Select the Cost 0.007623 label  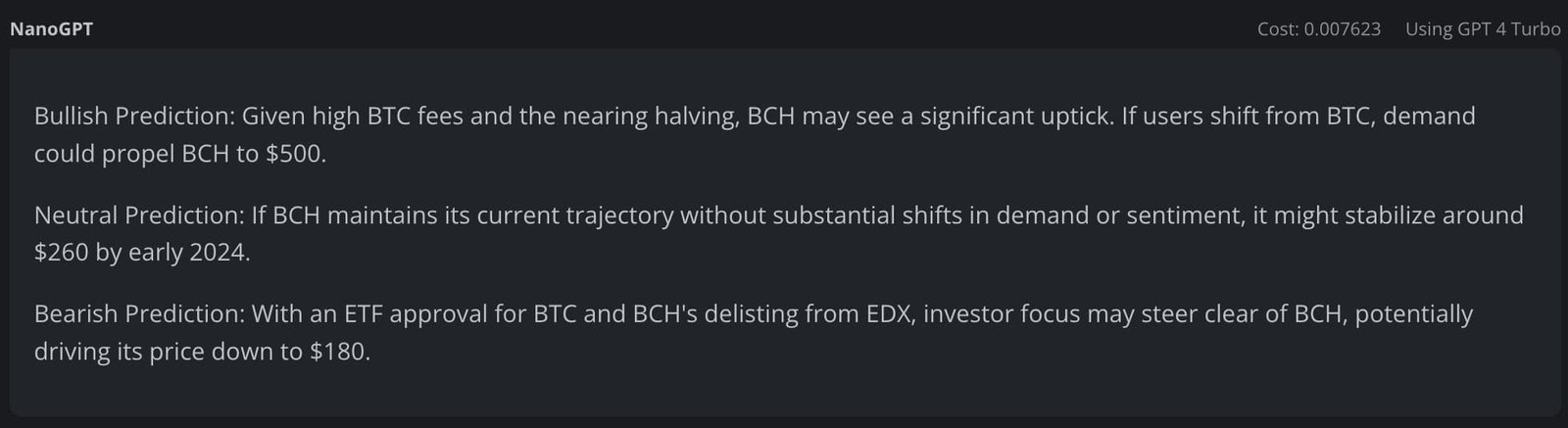(x=1318, y=29)
